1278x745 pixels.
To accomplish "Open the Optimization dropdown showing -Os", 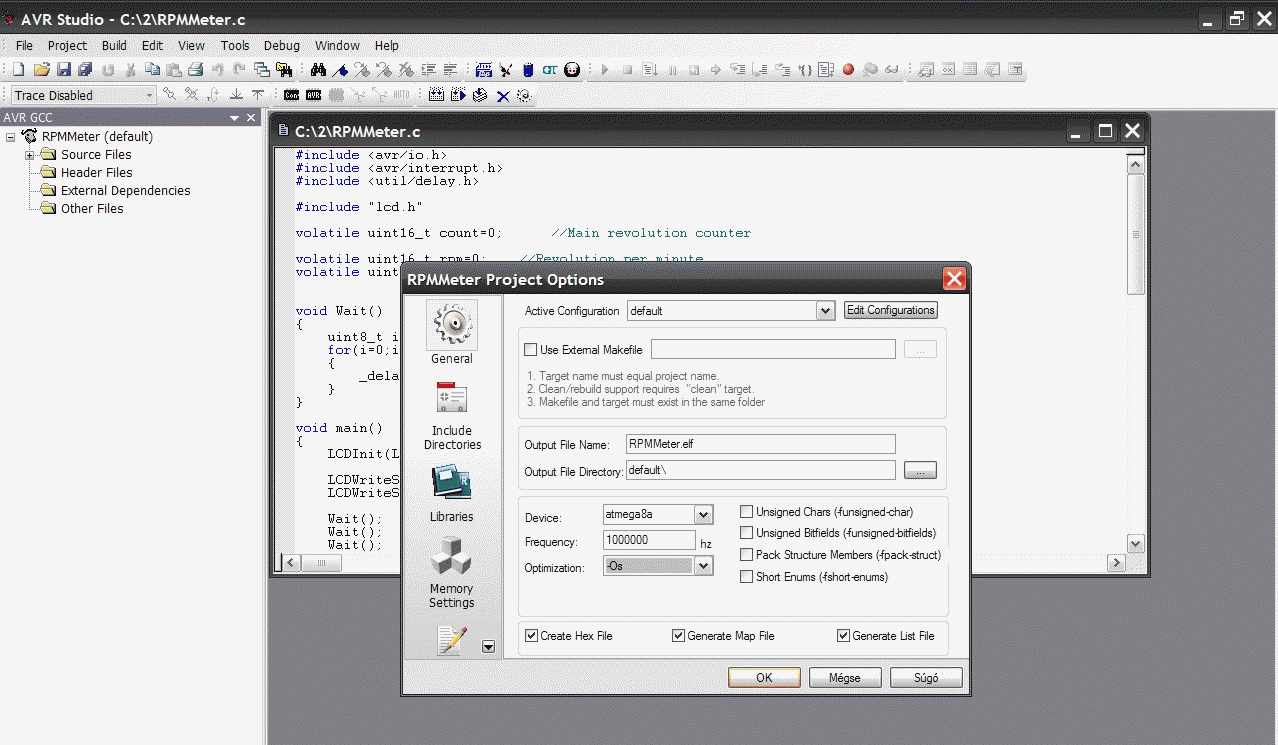I will (x=703, y=566).
